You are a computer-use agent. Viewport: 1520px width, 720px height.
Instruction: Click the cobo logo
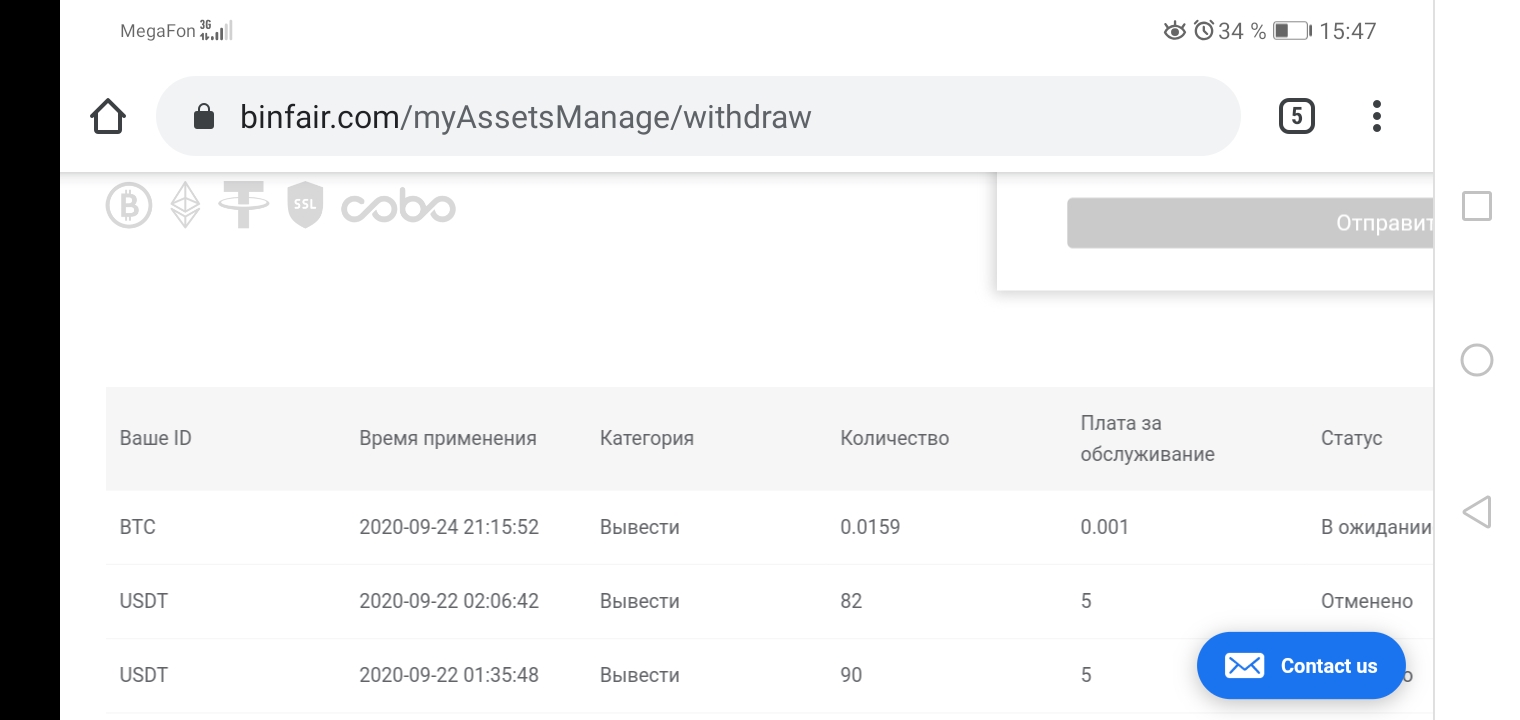coord(398,207)
